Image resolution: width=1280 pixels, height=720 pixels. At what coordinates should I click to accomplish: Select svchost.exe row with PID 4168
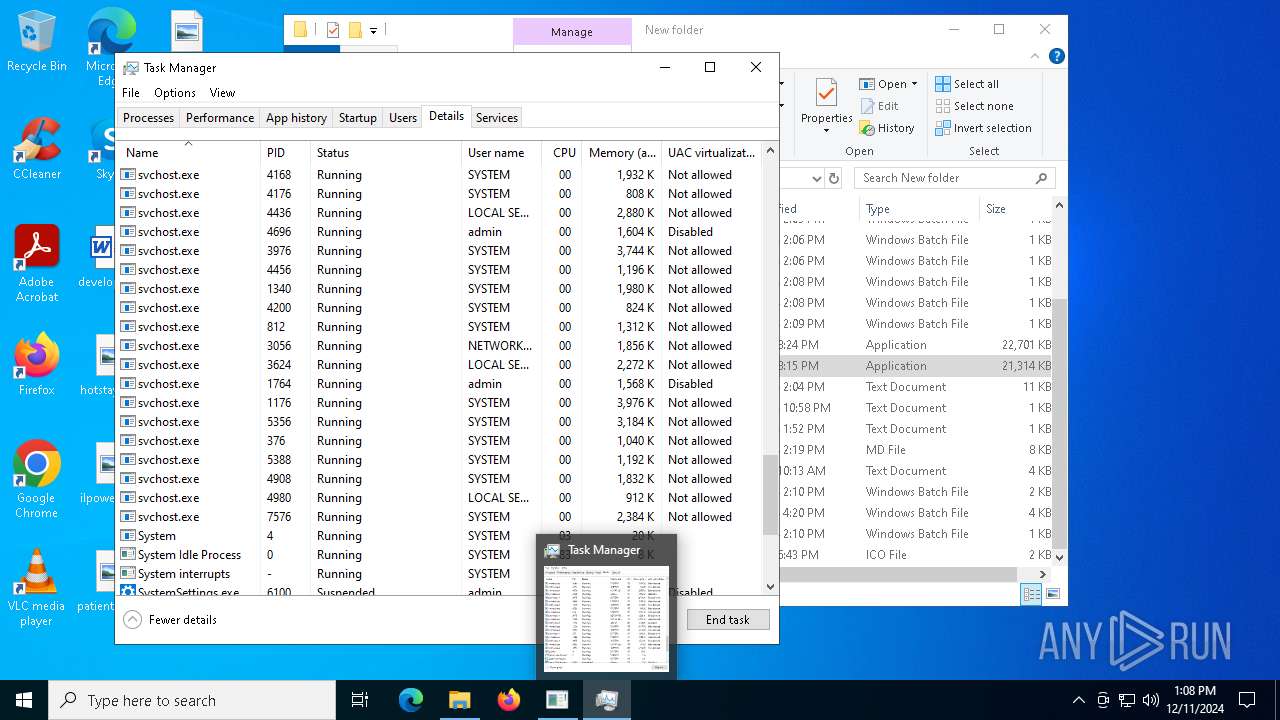pyautogui.click(x=439, y=175)
